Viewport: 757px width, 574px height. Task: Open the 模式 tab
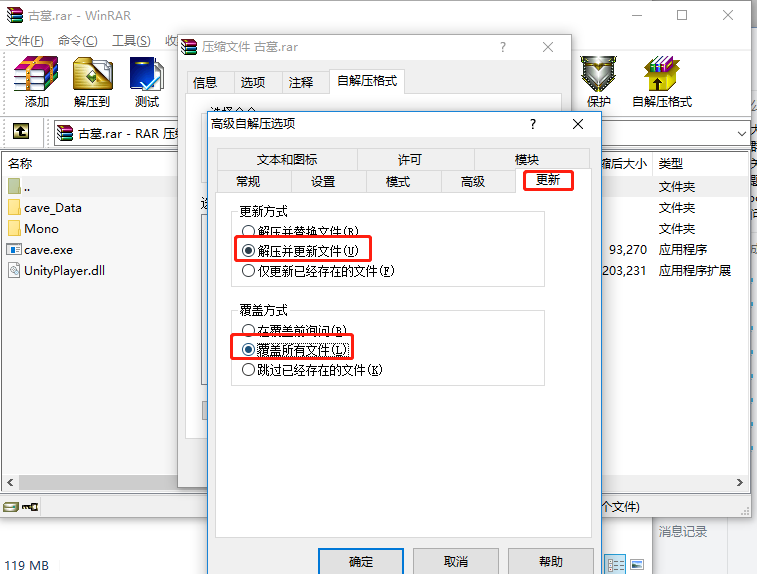(398, 182)
